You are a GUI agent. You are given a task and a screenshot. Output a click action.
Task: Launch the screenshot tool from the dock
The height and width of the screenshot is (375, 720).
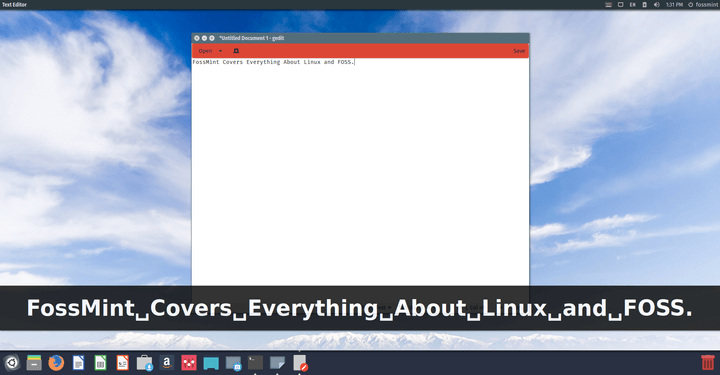tap(233, 363)
